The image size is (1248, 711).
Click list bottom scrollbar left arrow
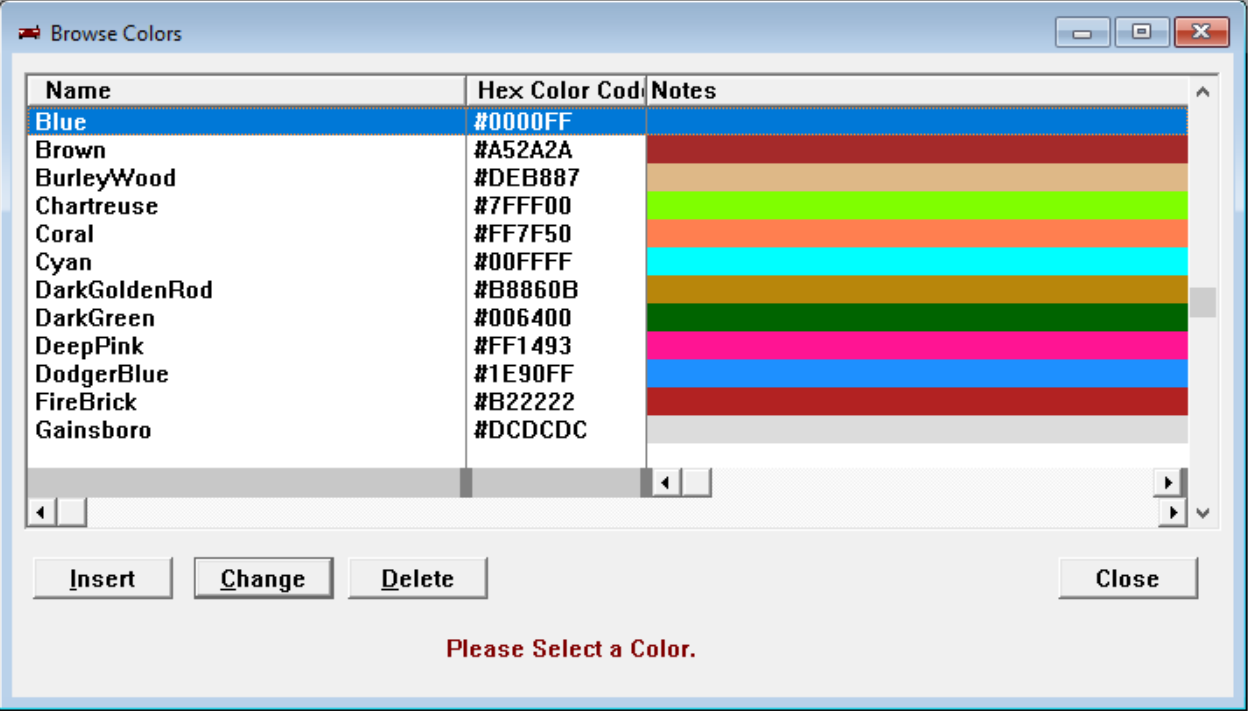pyautogui.click(x=41, y=513)
